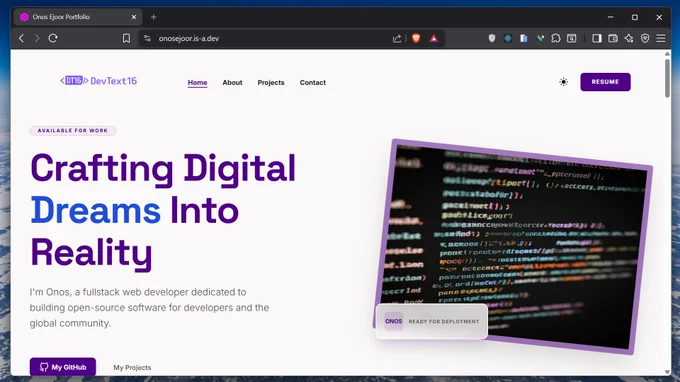Go to Home nav item

click(197, 82)
